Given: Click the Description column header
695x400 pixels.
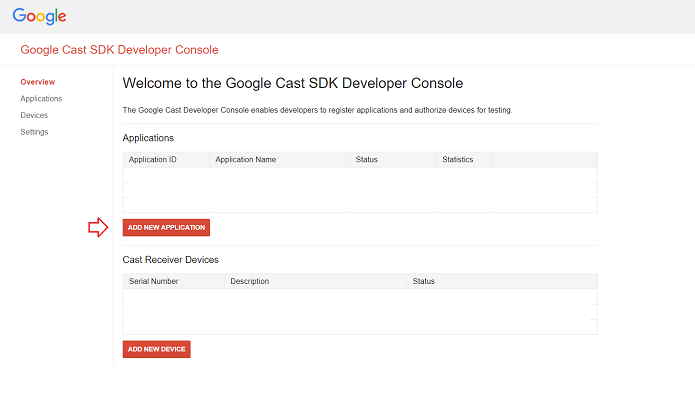Looking at the screenshot, I should pyautogui.click(x=249, y=282).
